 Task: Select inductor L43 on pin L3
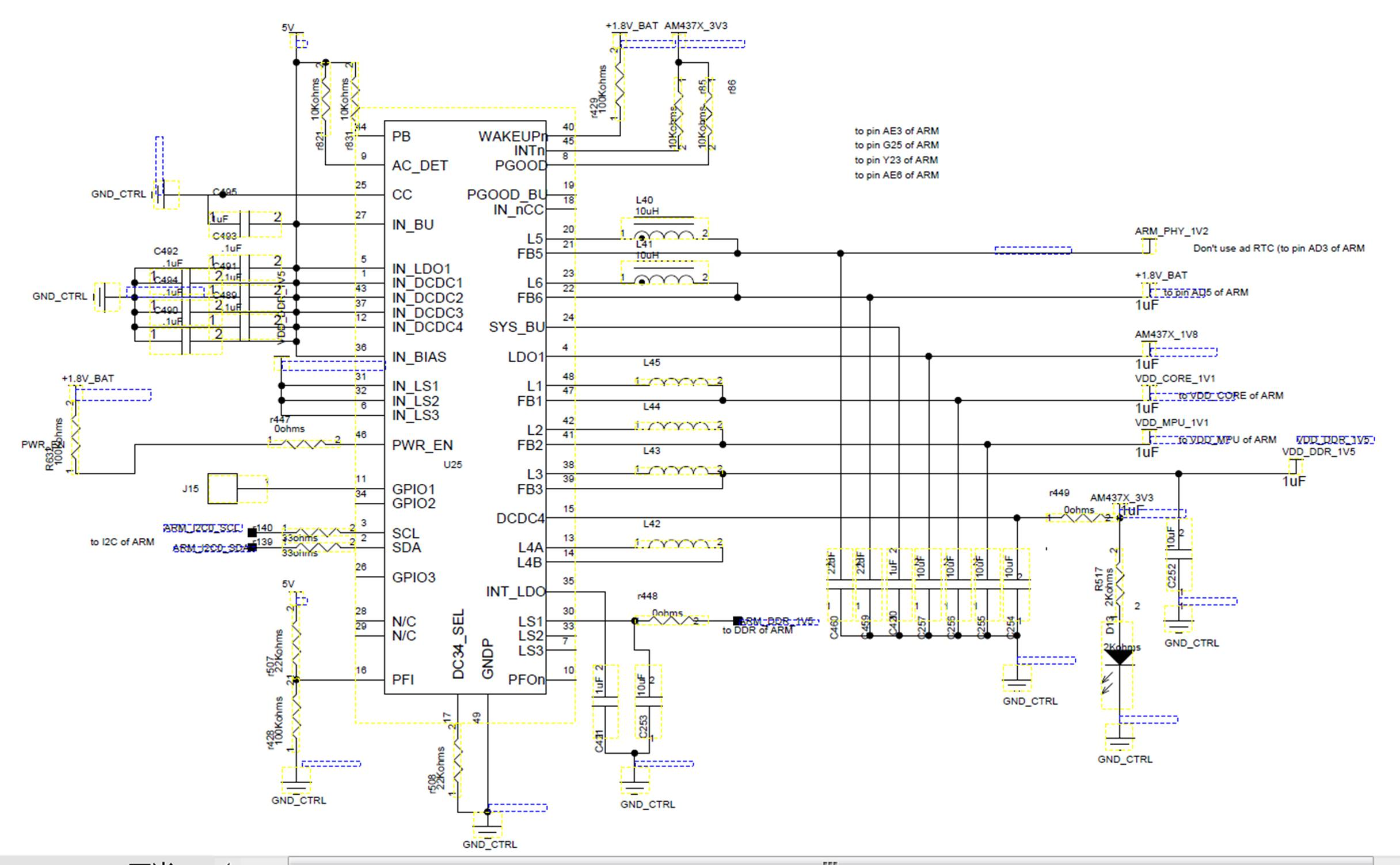(x=678, y=470)
